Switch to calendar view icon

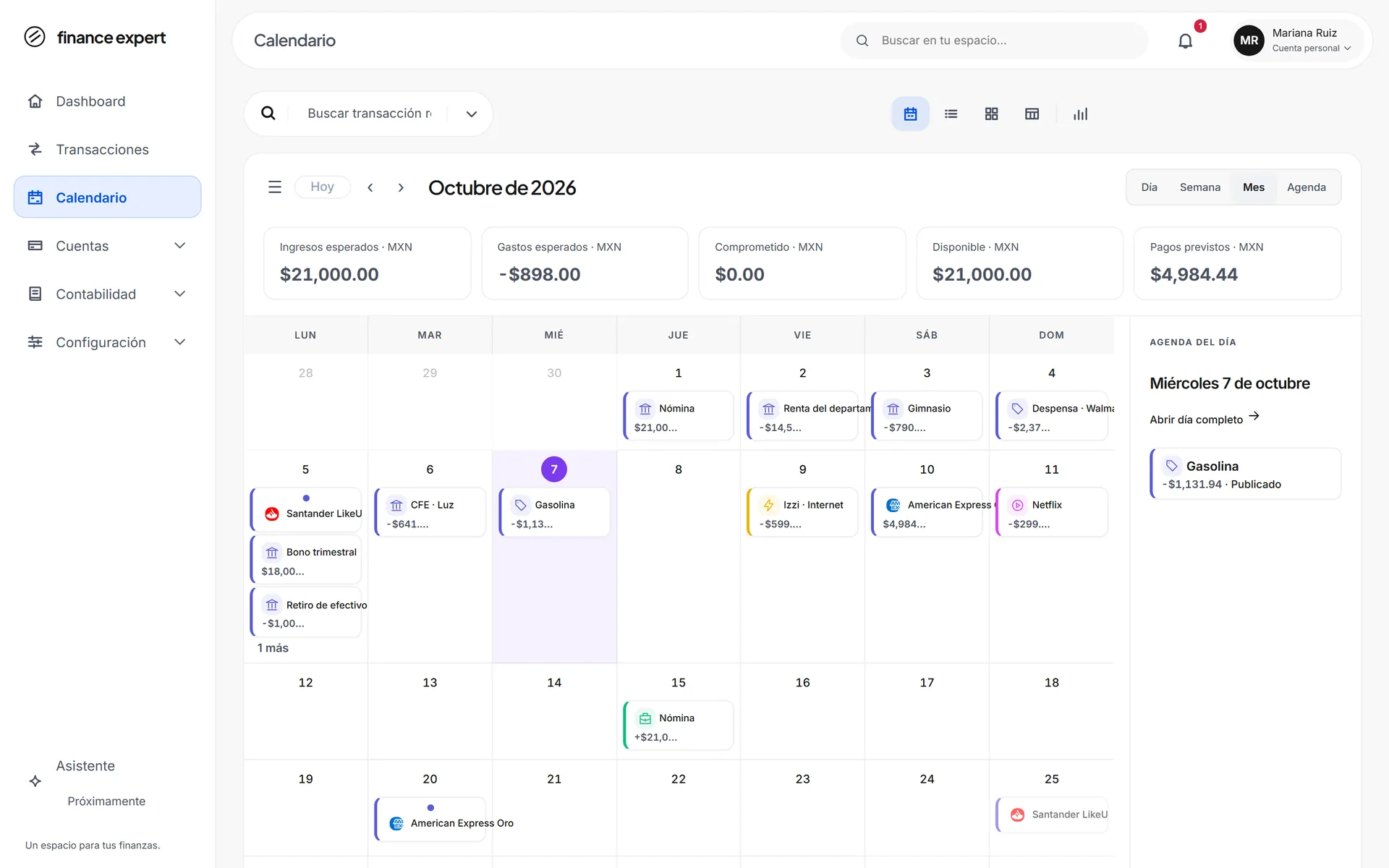pos(910,114)
